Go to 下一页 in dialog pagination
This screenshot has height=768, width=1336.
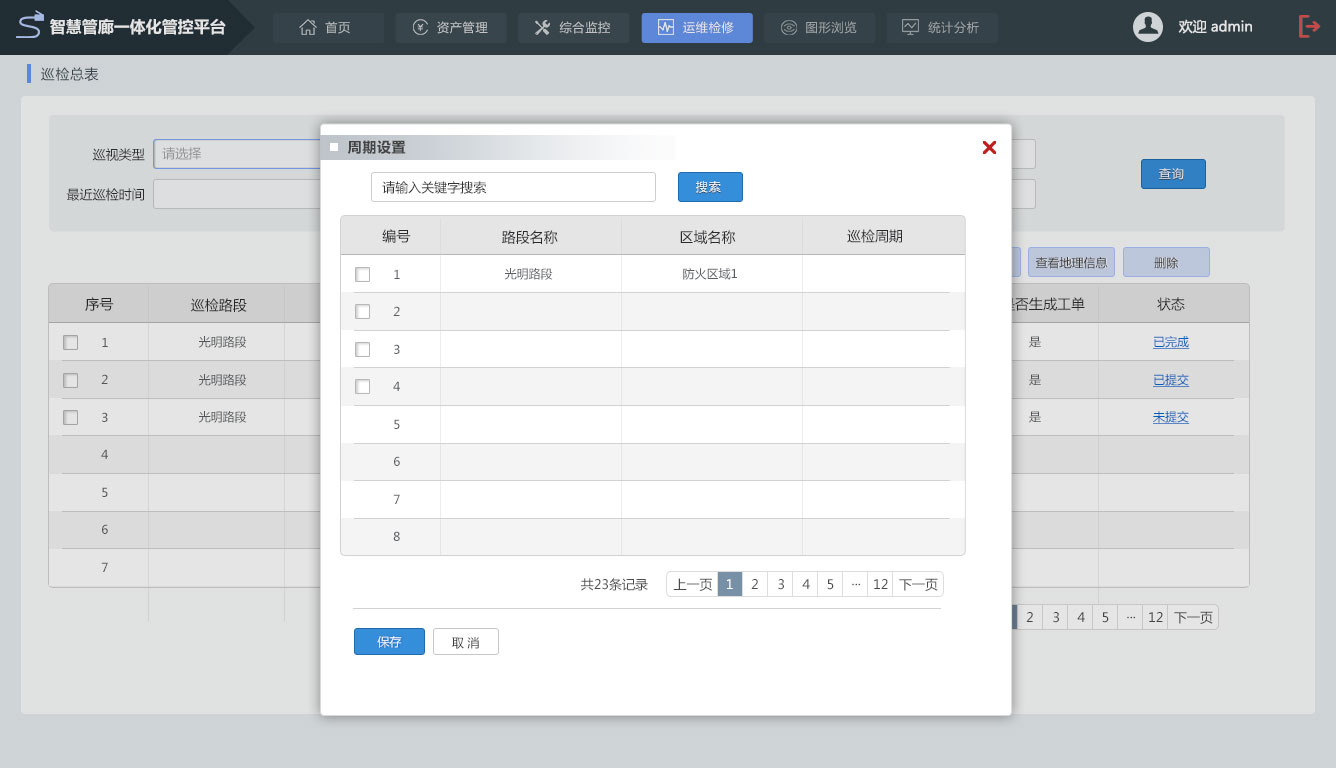[x=917, y=585]
